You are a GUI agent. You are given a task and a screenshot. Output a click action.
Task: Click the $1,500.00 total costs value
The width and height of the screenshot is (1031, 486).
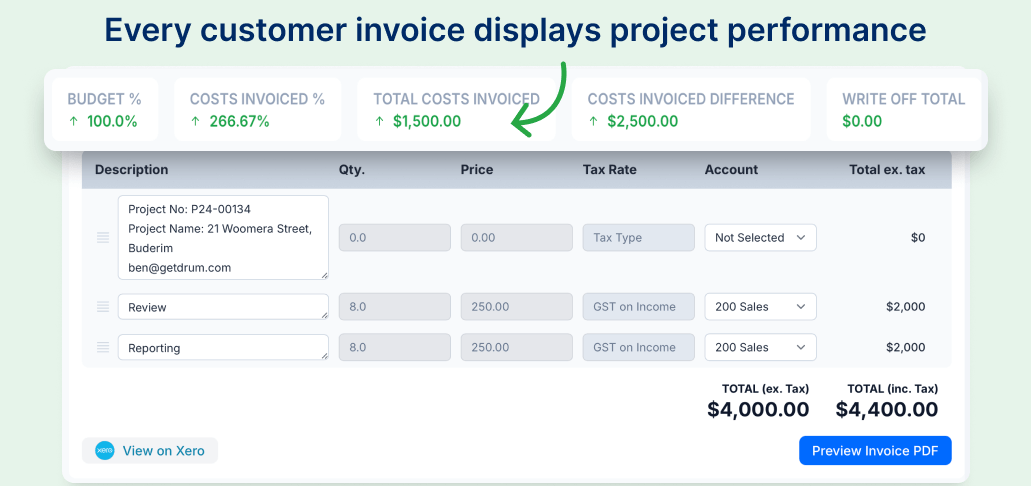tap(427, 121)
